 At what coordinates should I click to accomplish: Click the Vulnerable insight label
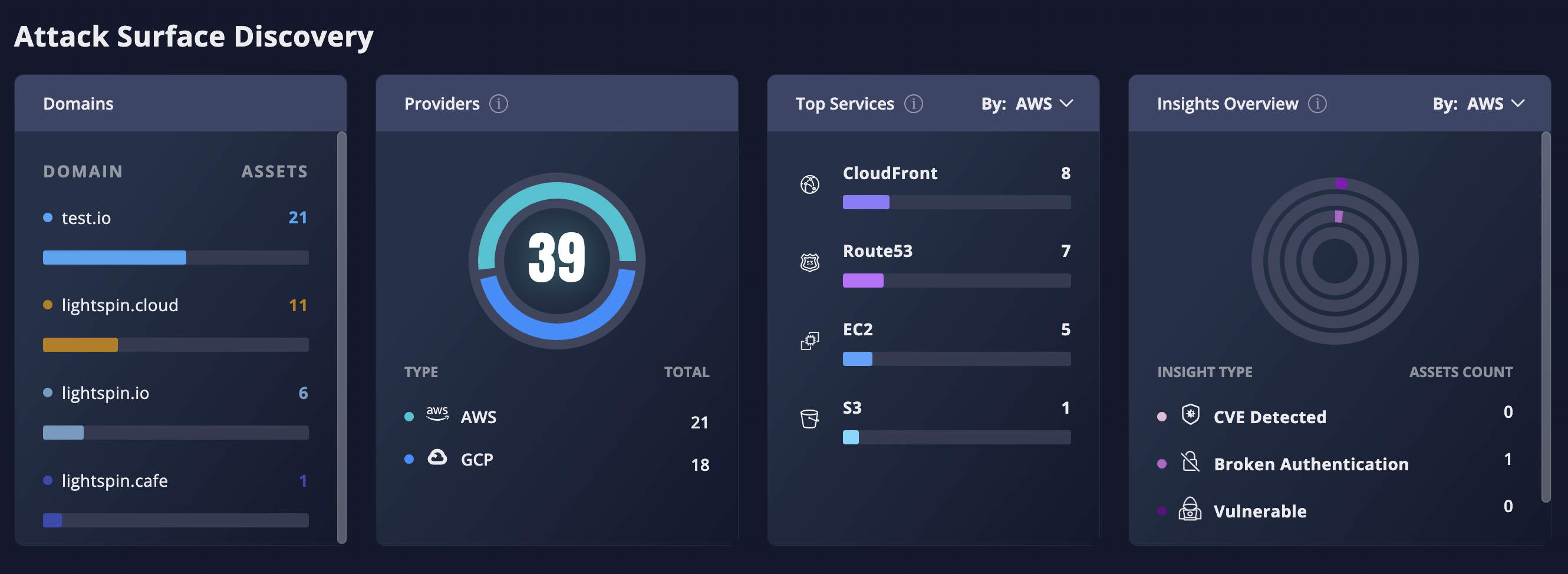pos(1260,512)
